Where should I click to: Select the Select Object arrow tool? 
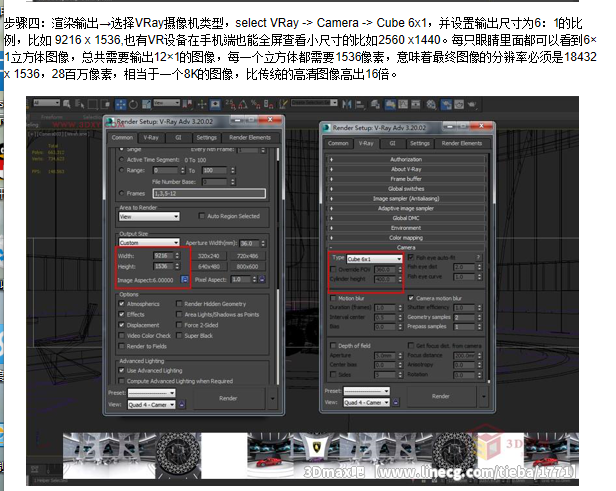point(66,104)
